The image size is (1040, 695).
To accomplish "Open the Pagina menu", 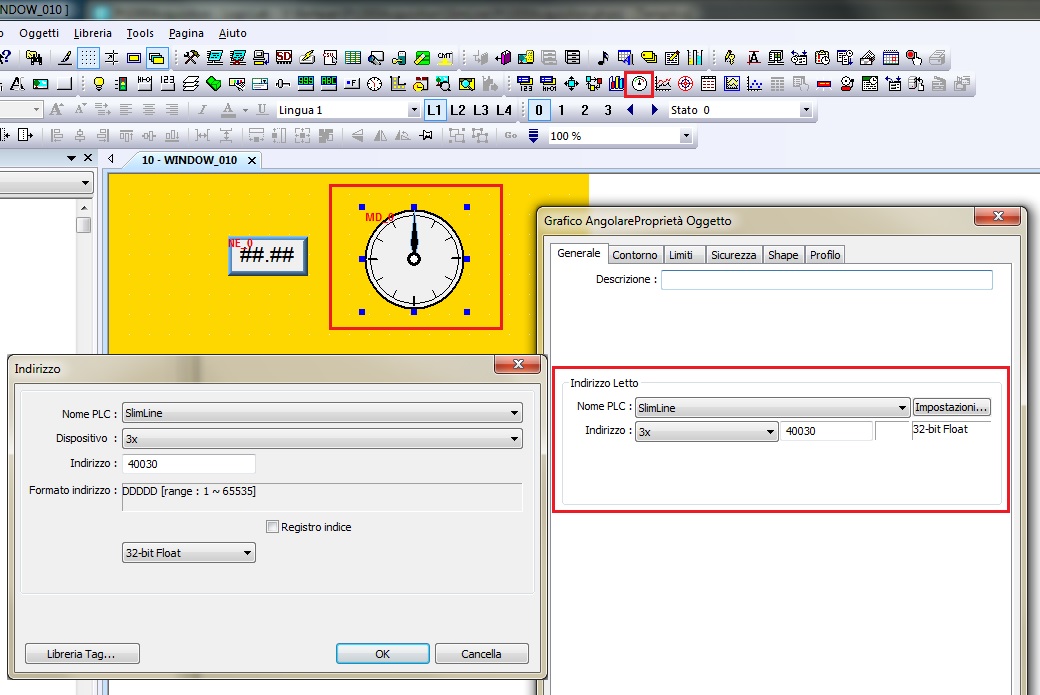I will click(186, 33).
